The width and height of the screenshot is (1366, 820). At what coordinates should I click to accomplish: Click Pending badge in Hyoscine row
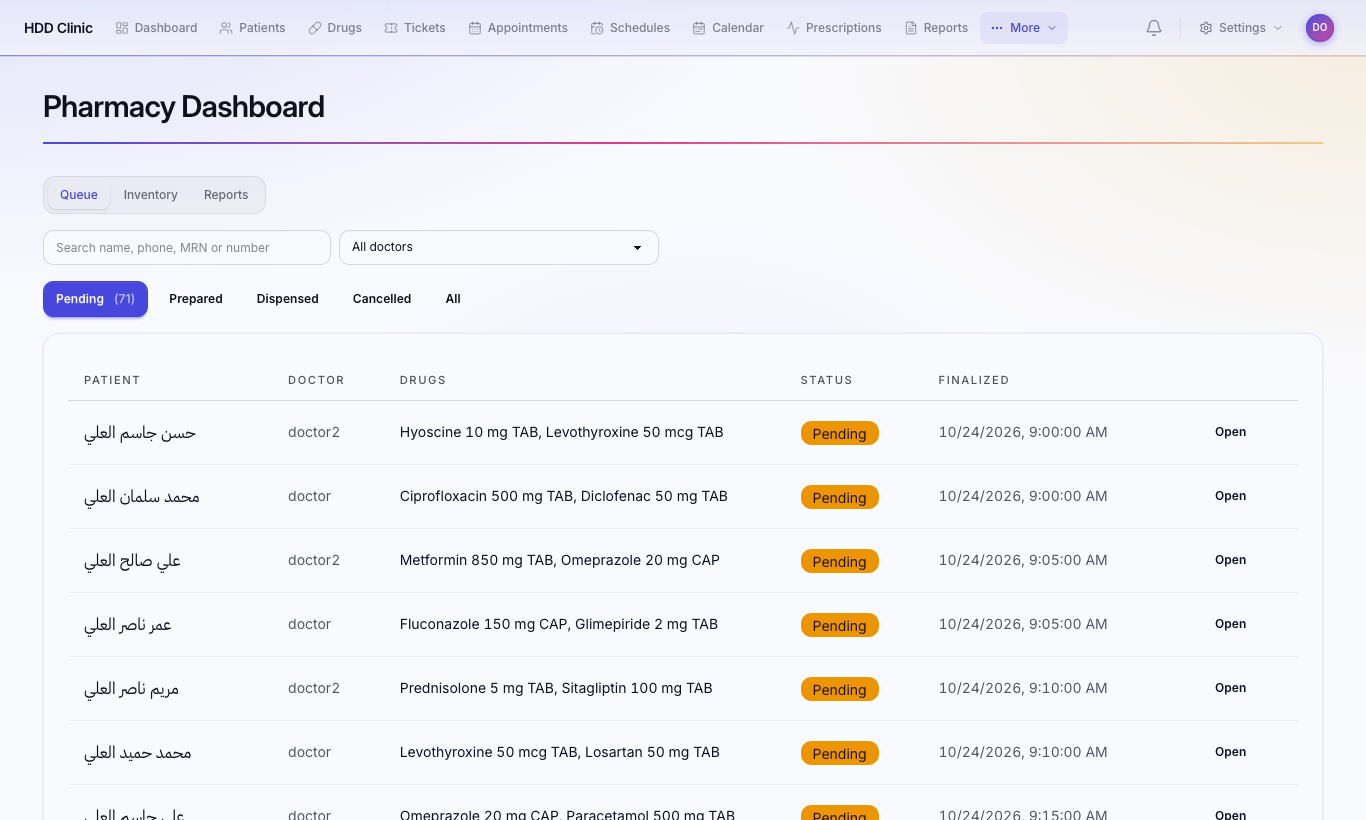pyautogui.click(x=839, y=433)
